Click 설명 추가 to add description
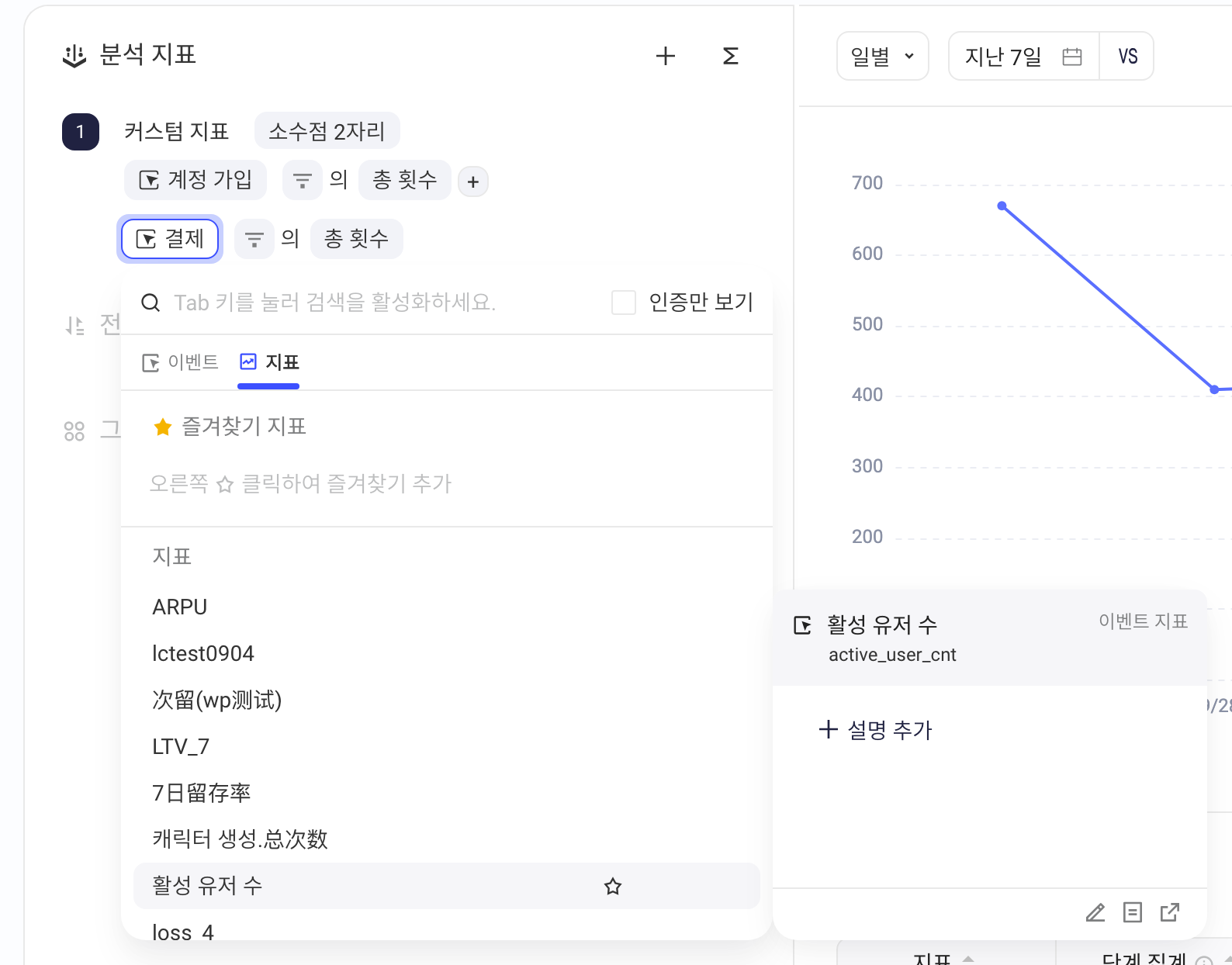 coord(876,730)
